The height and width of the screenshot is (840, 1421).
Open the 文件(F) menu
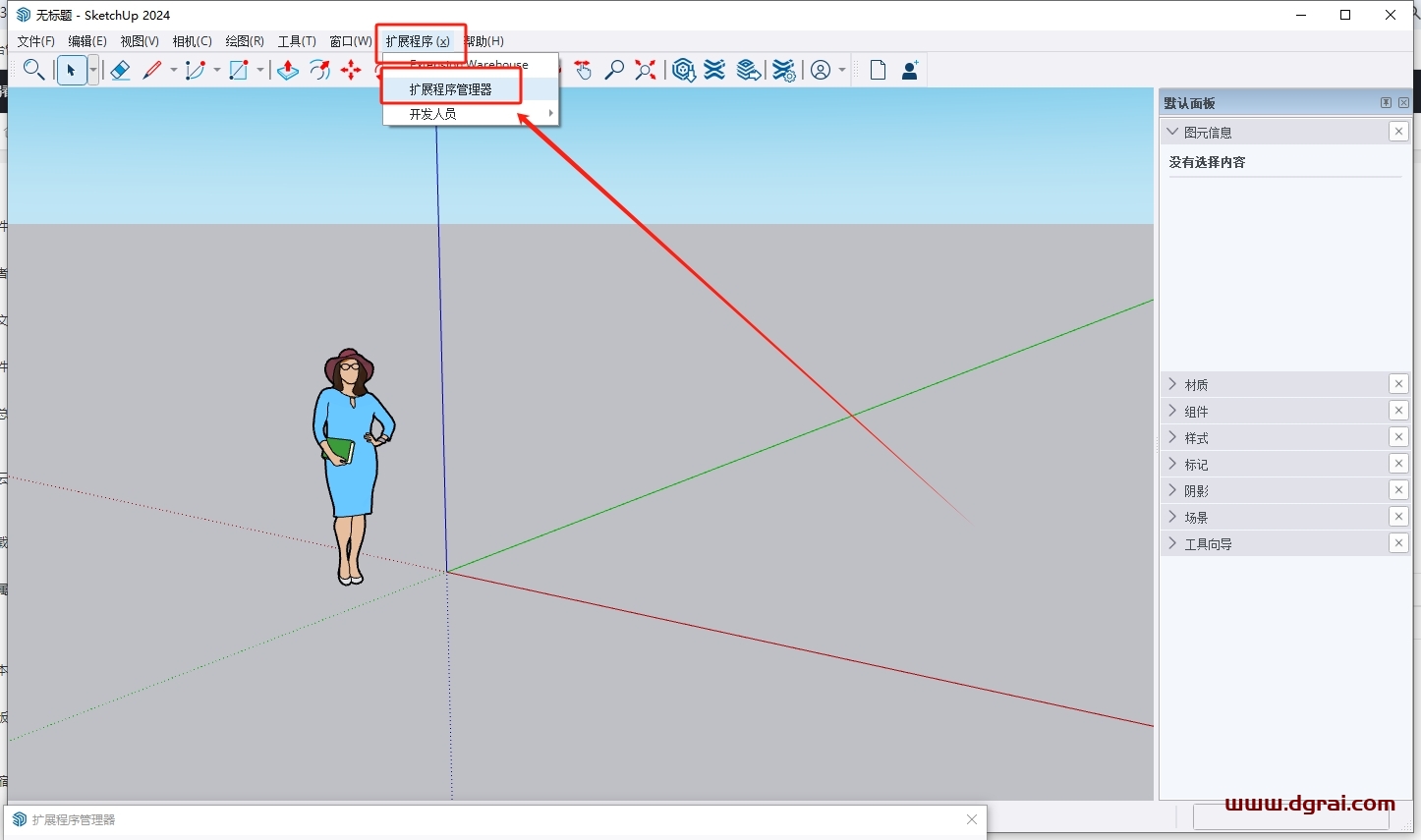(x=36, y=41)
